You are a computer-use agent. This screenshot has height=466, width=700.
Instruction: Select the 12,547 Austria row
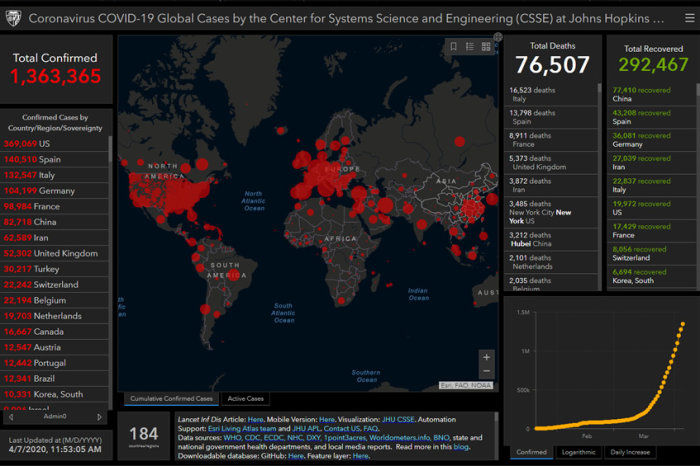54,347
